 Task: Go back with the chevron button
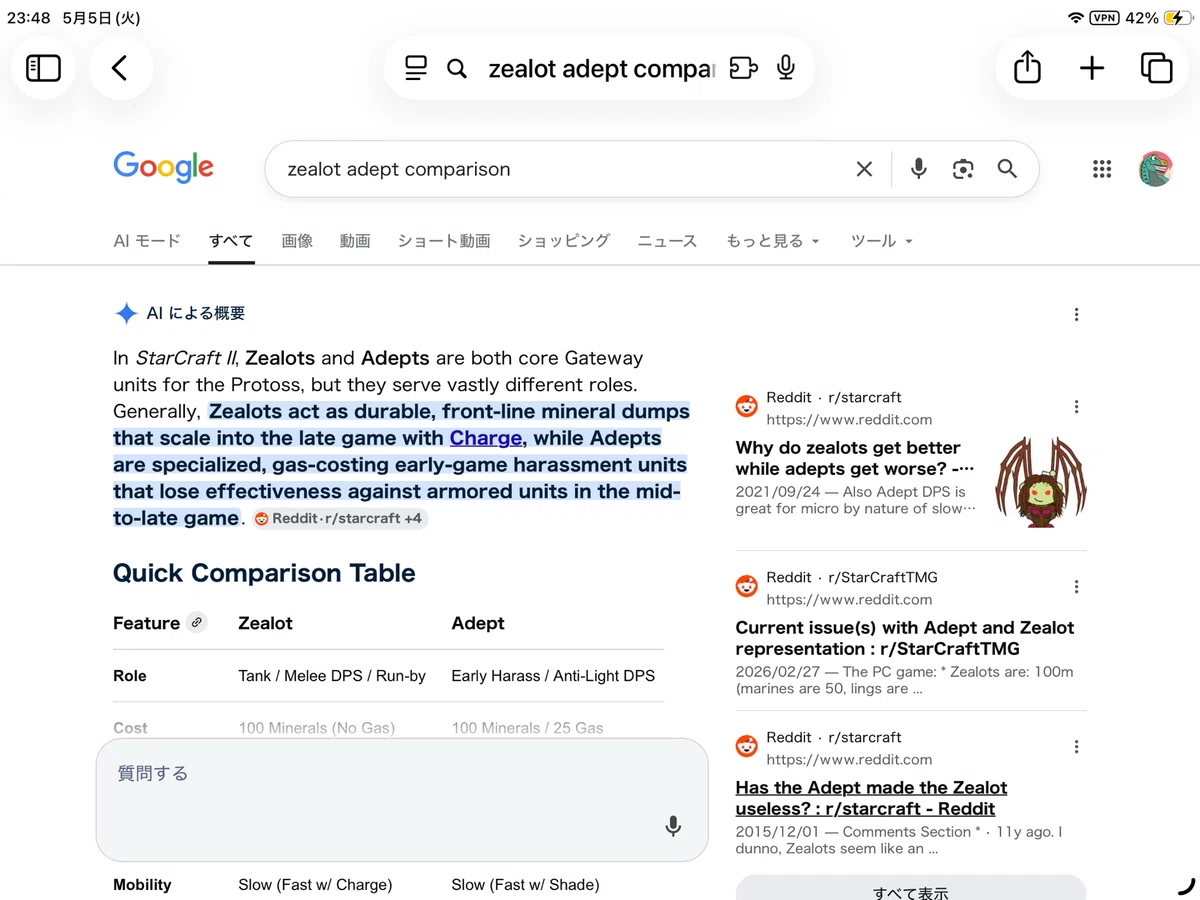pos(120,68)
